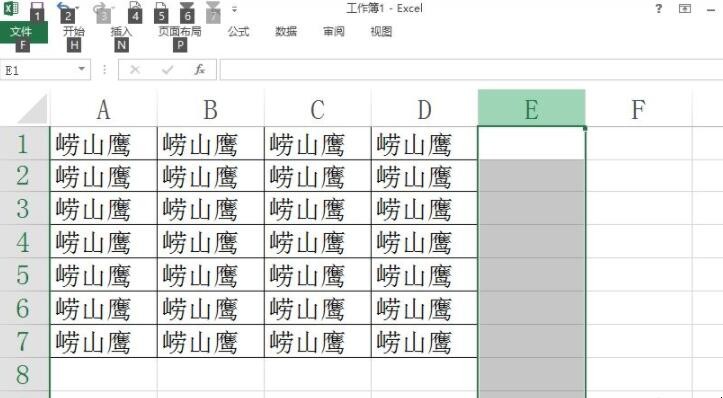Image resolution: width=723 pixels, height=398 pixels.
Task: Select row 1 header
Action: [x=25, y=143]
